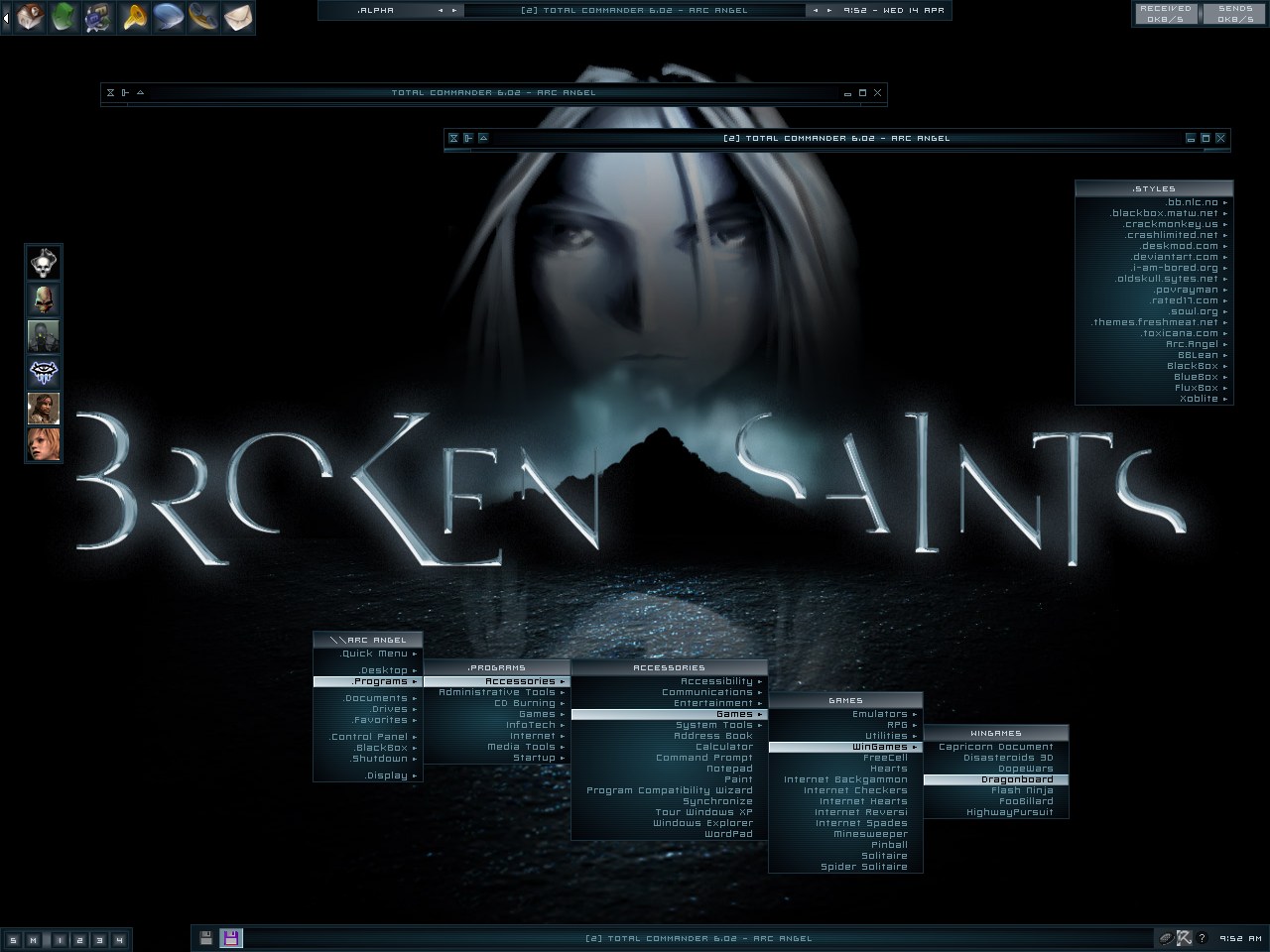Viewport: 1270px width, 952px height.
Task: Open Command Prompt in Accessories menu
Action: (669, 758)
